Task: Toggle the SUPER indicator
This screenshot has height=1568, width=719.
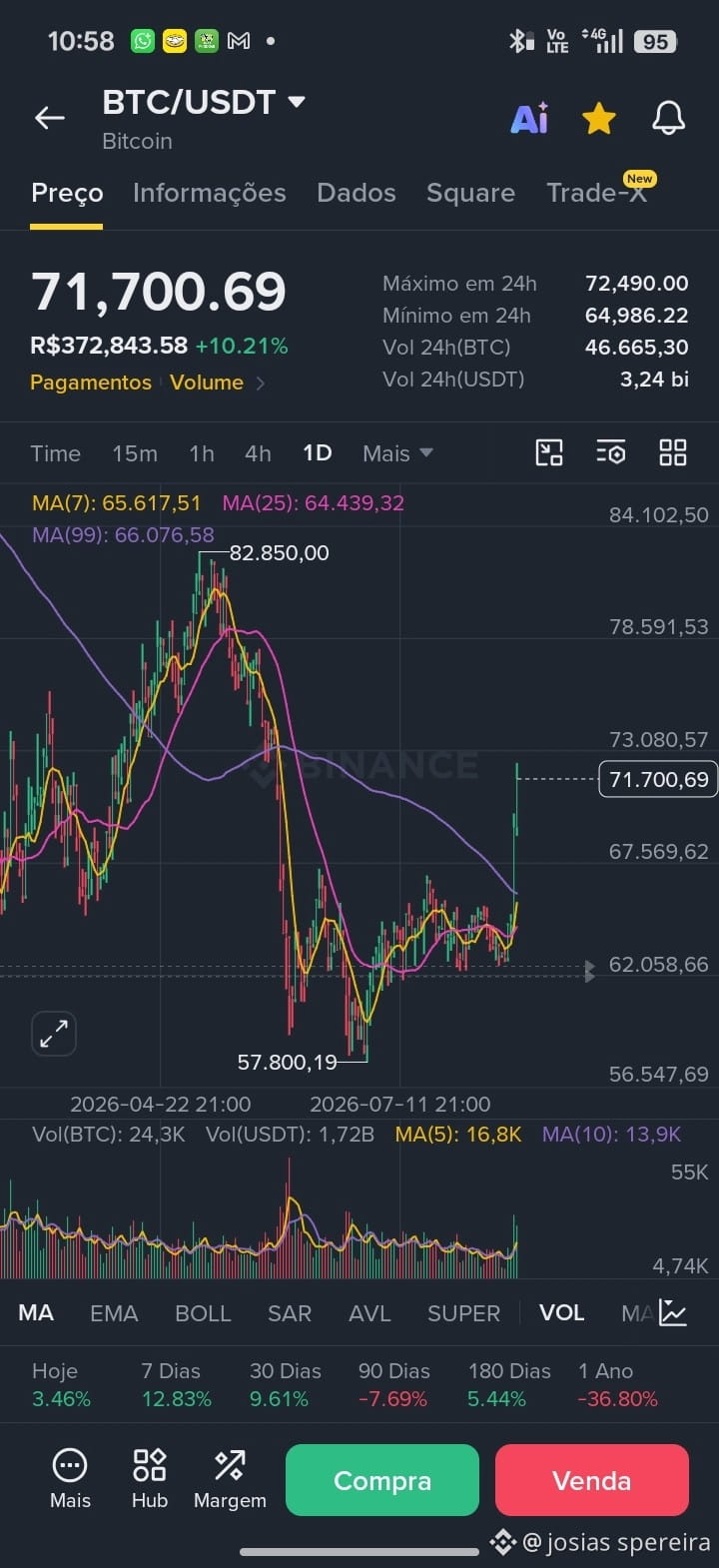Action: click(x=463, y=1313)
